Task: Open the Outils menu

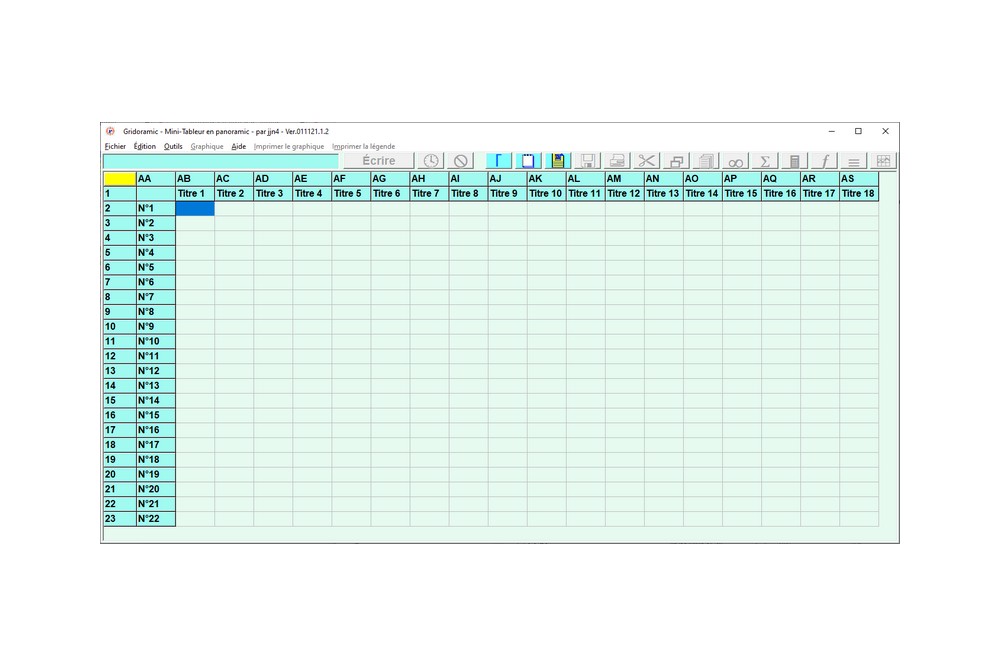Action: 173,146
